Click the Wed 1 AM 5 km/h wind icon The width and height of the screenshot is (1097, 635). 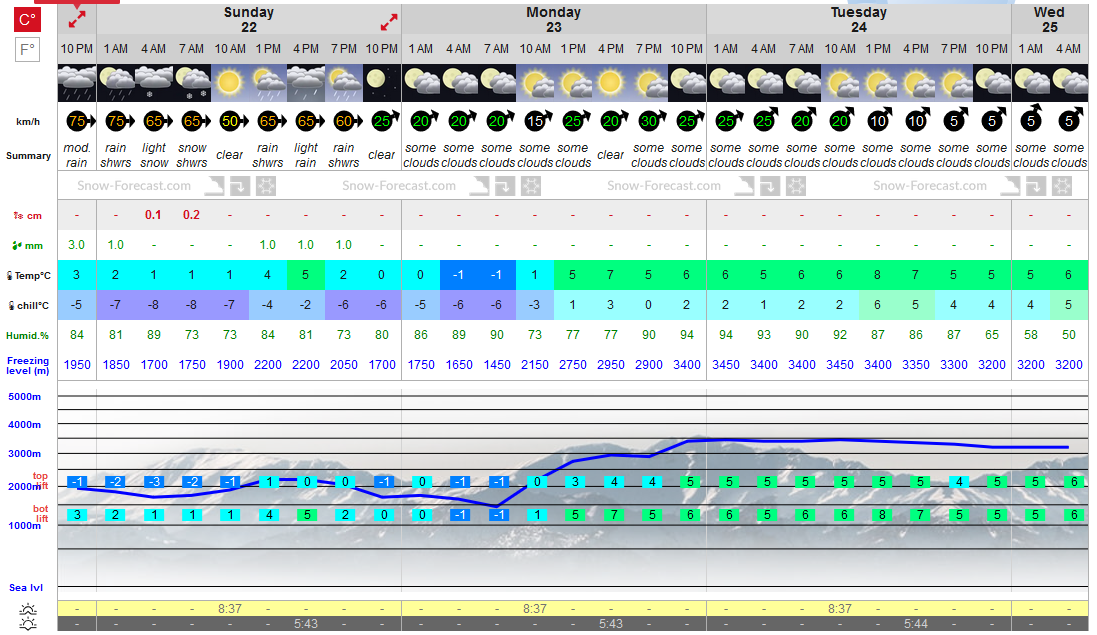point(1031,118)
